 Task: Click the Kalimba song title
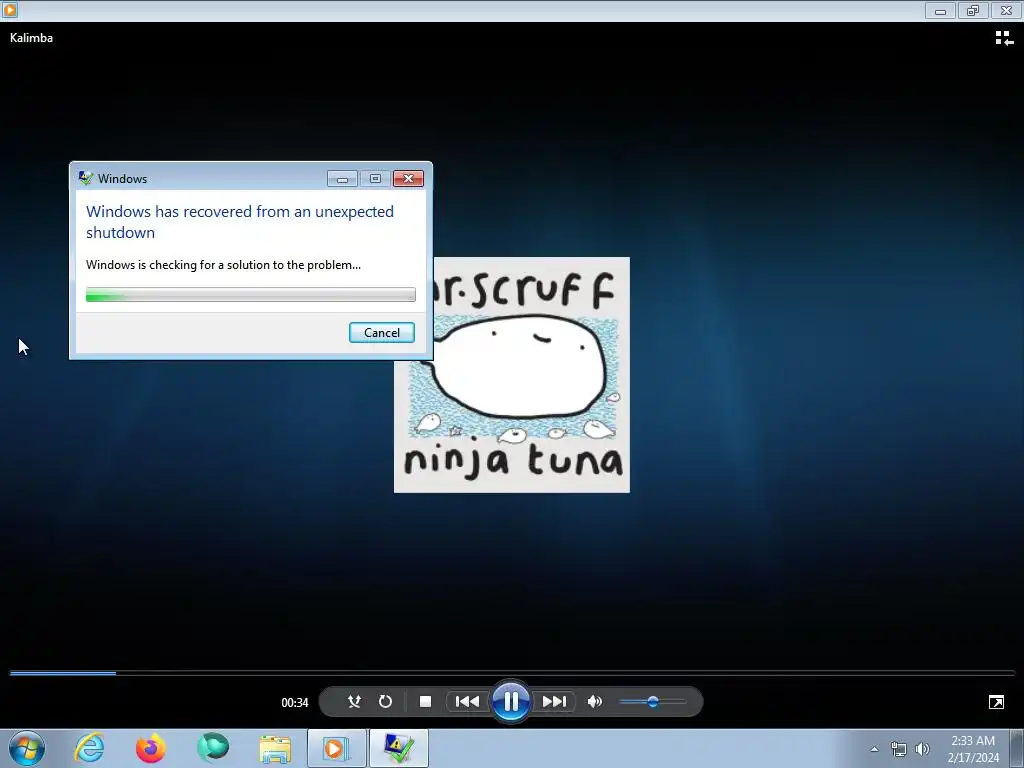click(x=31, y=38)
